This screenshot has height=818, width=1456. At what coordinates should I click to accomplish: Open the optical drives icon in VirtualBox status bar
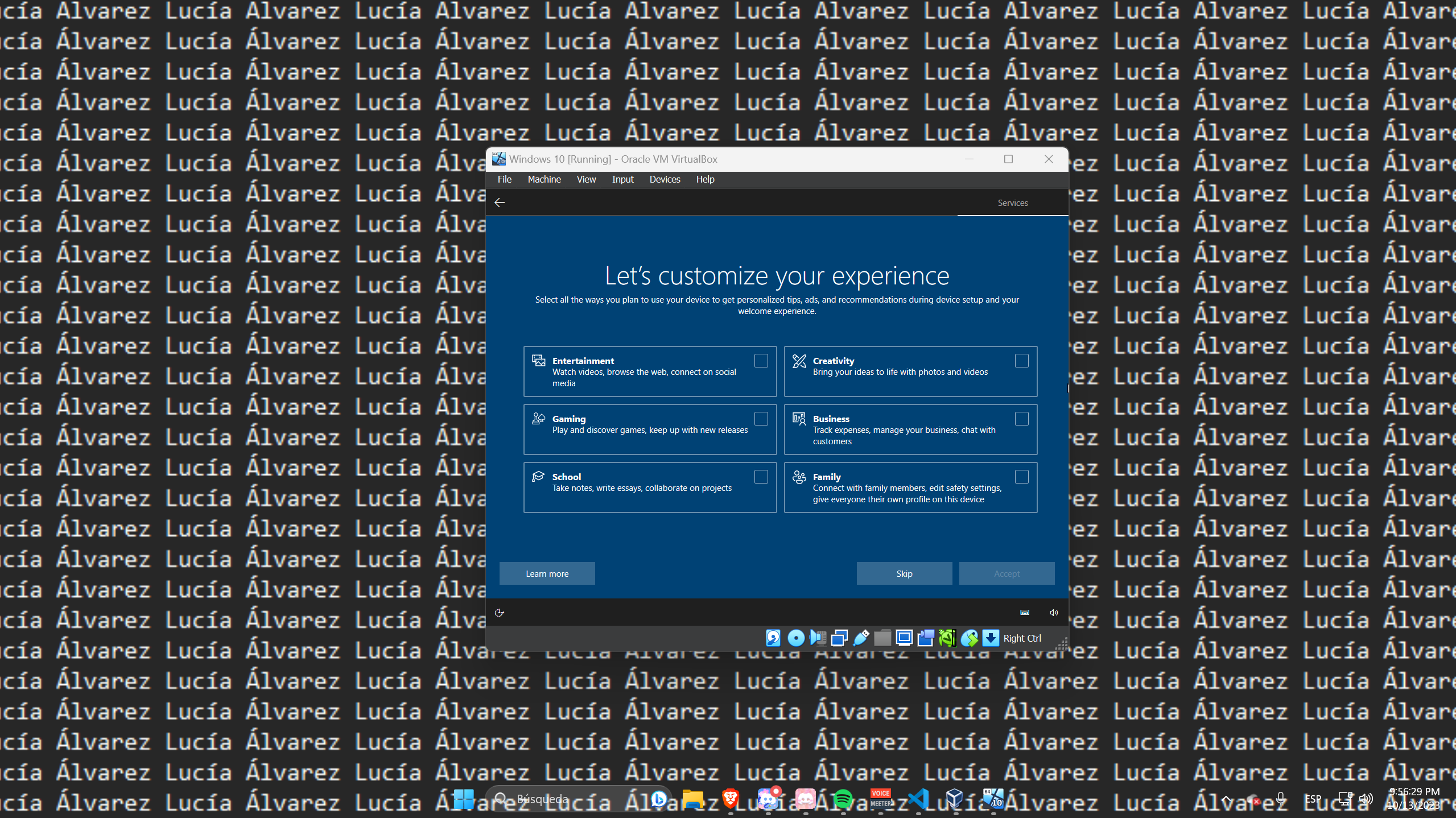tap(795, 638)
